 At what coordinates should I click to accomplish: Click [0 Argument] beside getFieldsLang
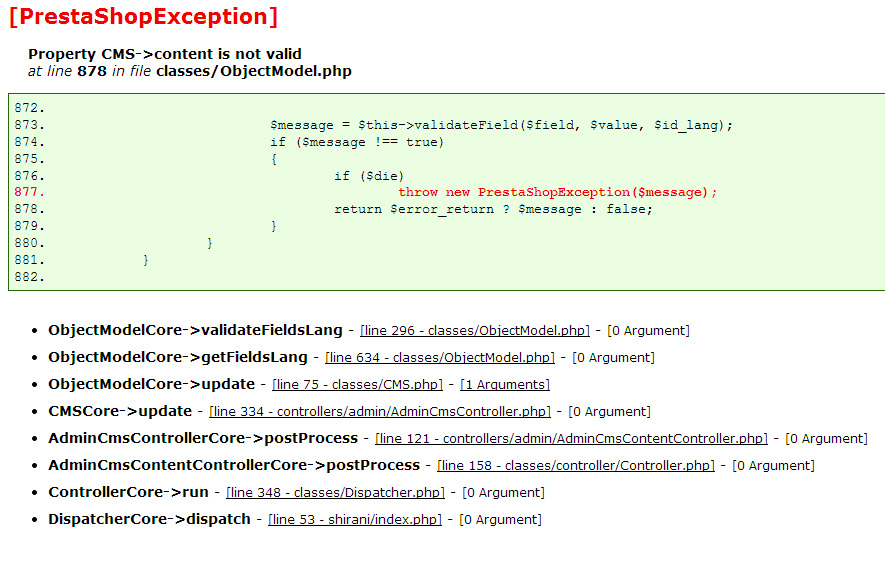[614, 358]
